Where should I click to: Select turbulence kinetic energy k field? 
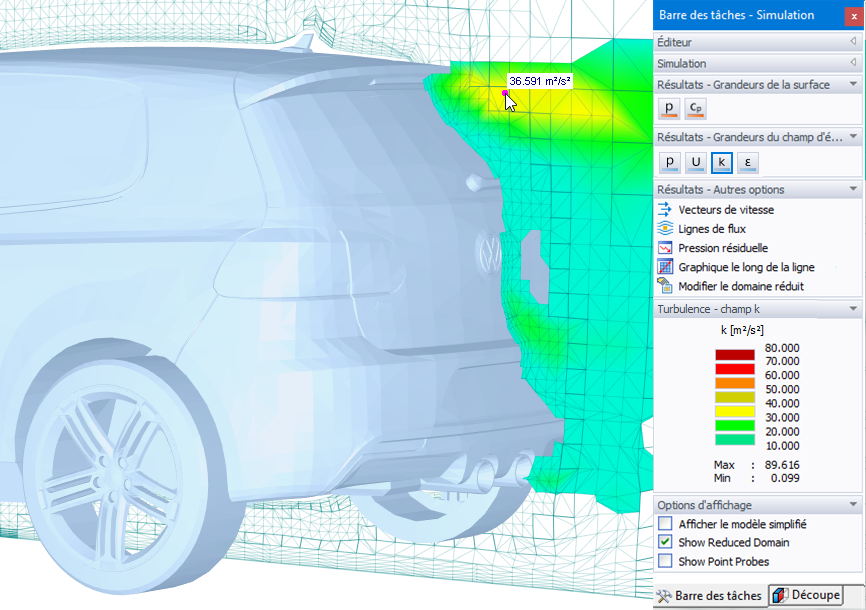(x=722, y=162)
